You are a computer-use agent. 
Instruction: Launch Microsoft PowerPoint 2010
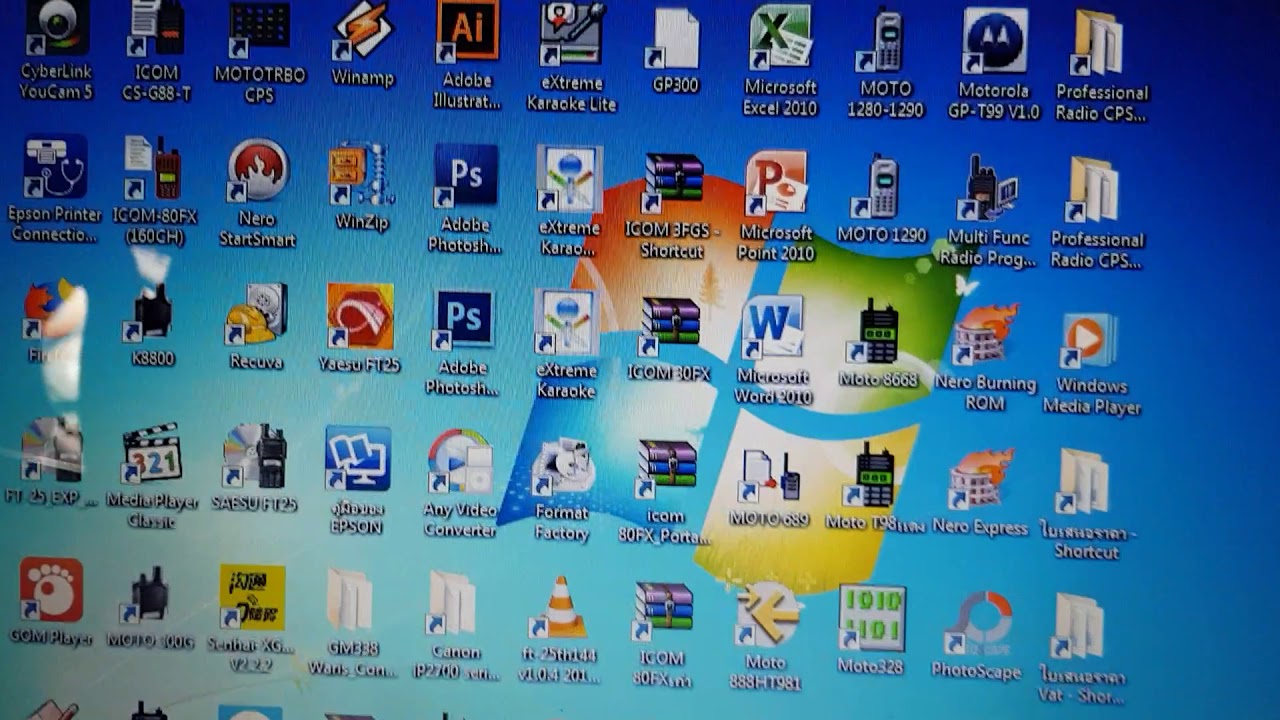(776, 207)
